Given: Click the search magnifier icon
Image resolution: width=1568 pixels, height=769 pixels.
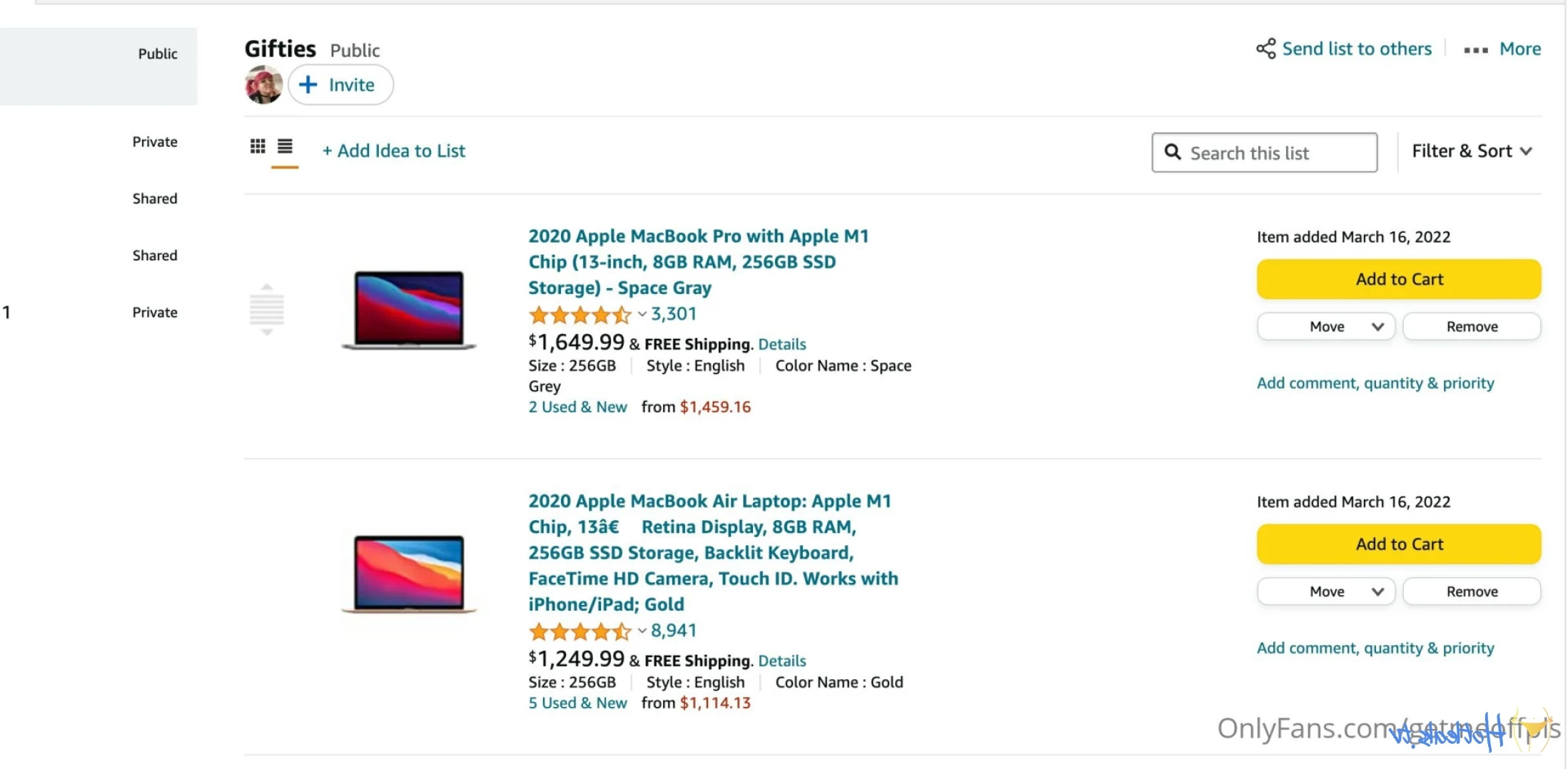Looking at the screenshot, I should click(1172, 152).
